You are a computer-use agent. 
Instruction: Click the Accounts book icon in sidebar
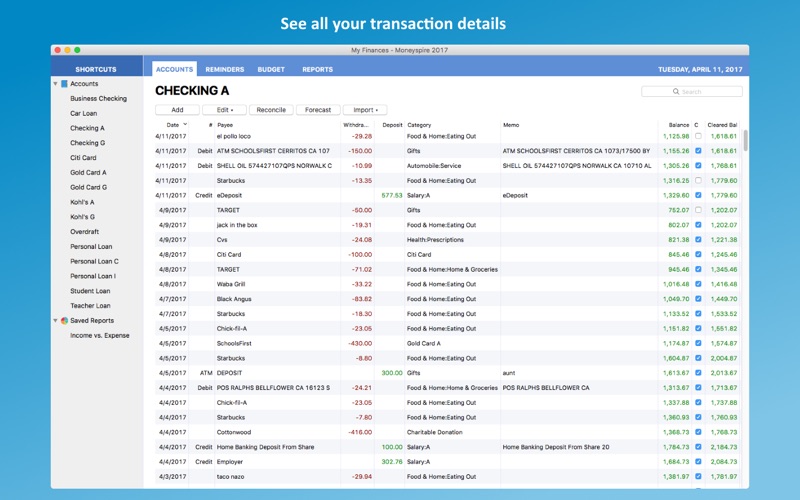[x=64, y=84]
